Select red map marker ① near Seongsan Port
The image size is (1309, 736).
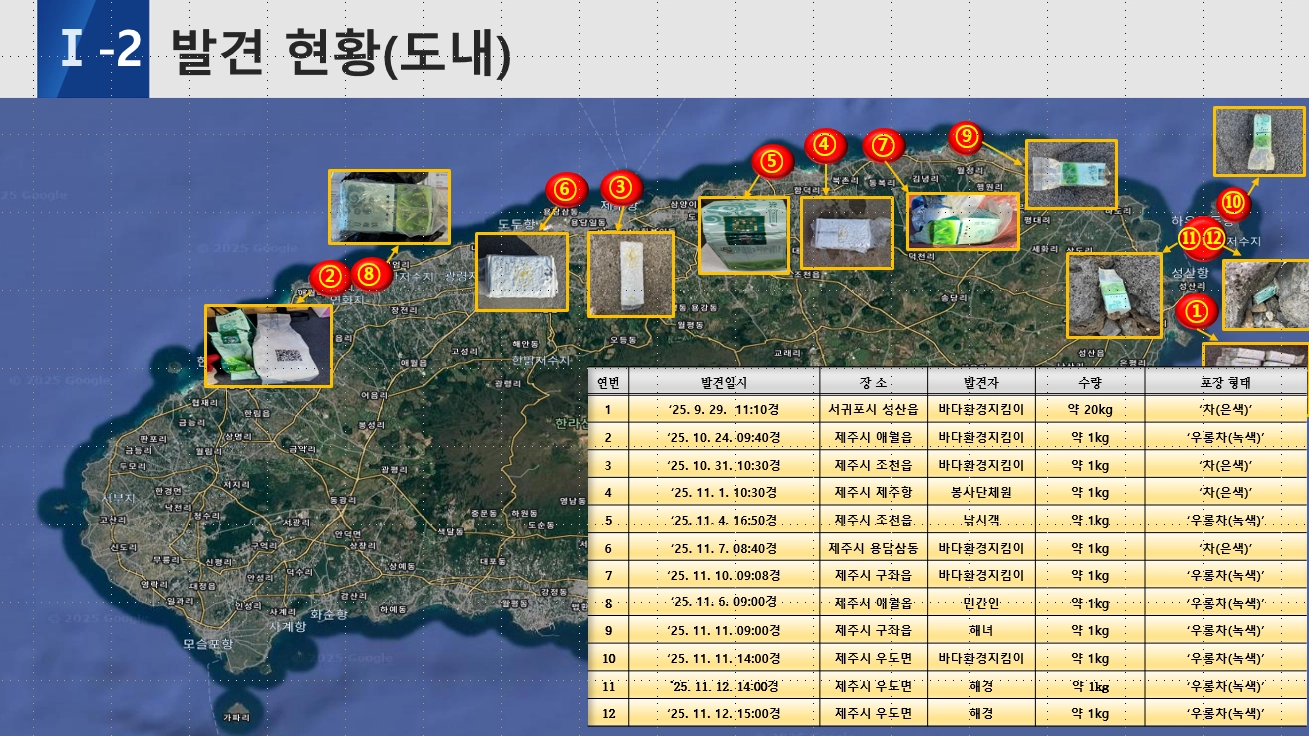click(1197, 311)
